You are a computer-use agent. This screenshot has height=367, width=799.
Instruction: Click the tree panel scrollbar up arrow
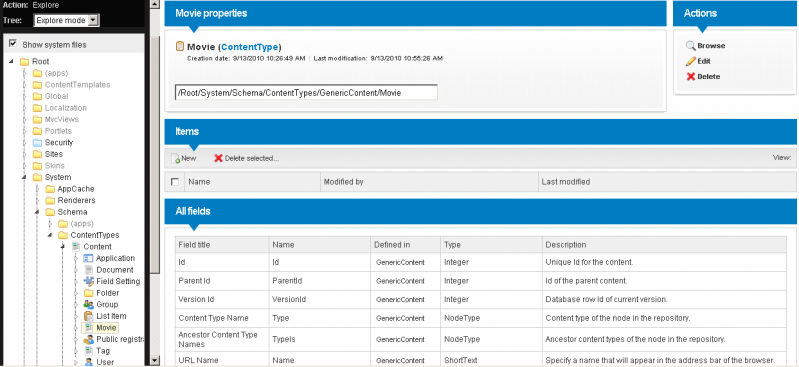coord(155,4)
